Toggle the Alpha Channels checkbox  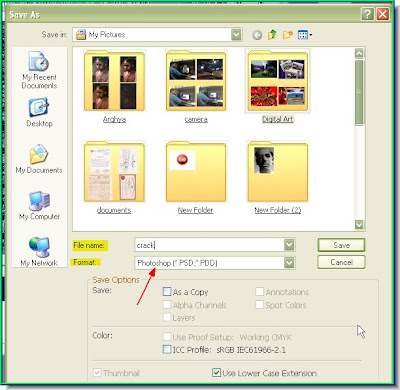pyautogui.click(x=167, y=305)
